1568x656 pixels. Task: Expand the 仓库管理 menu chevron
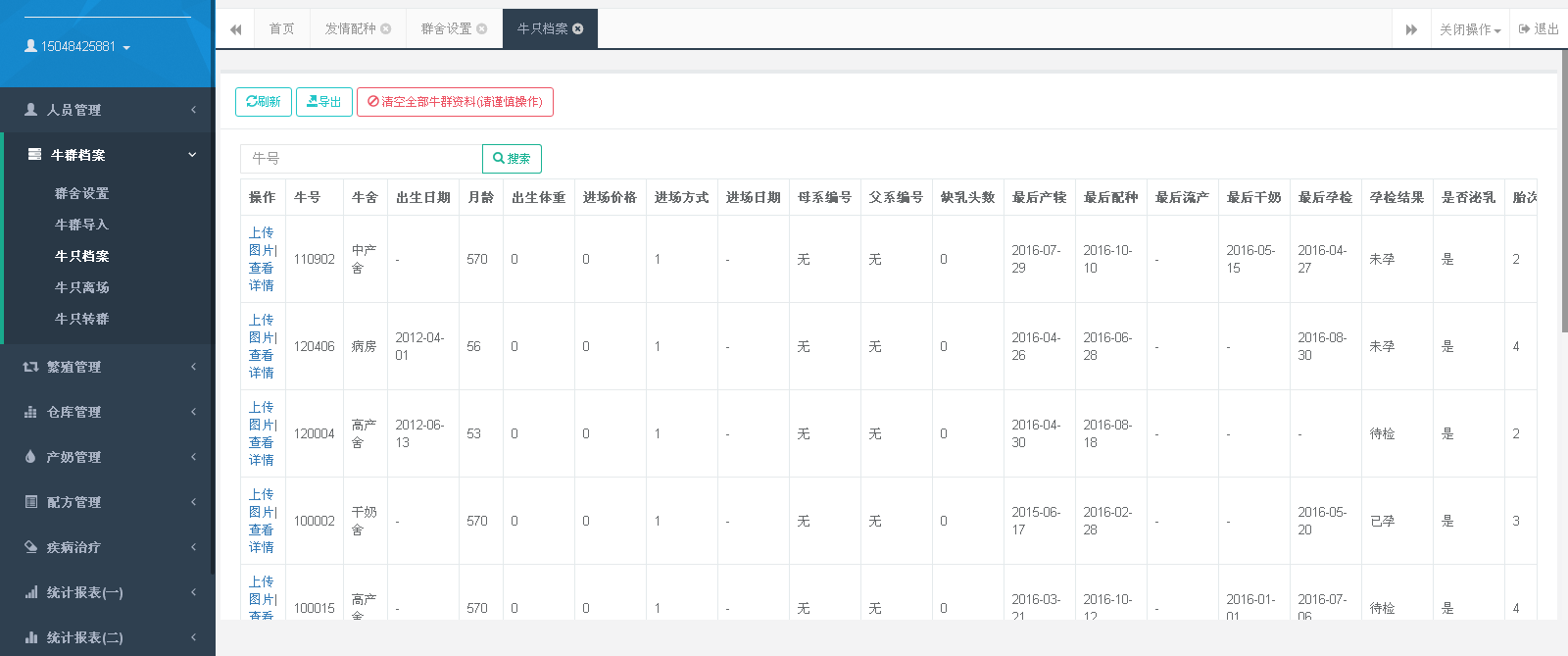[x=193, y=412]
